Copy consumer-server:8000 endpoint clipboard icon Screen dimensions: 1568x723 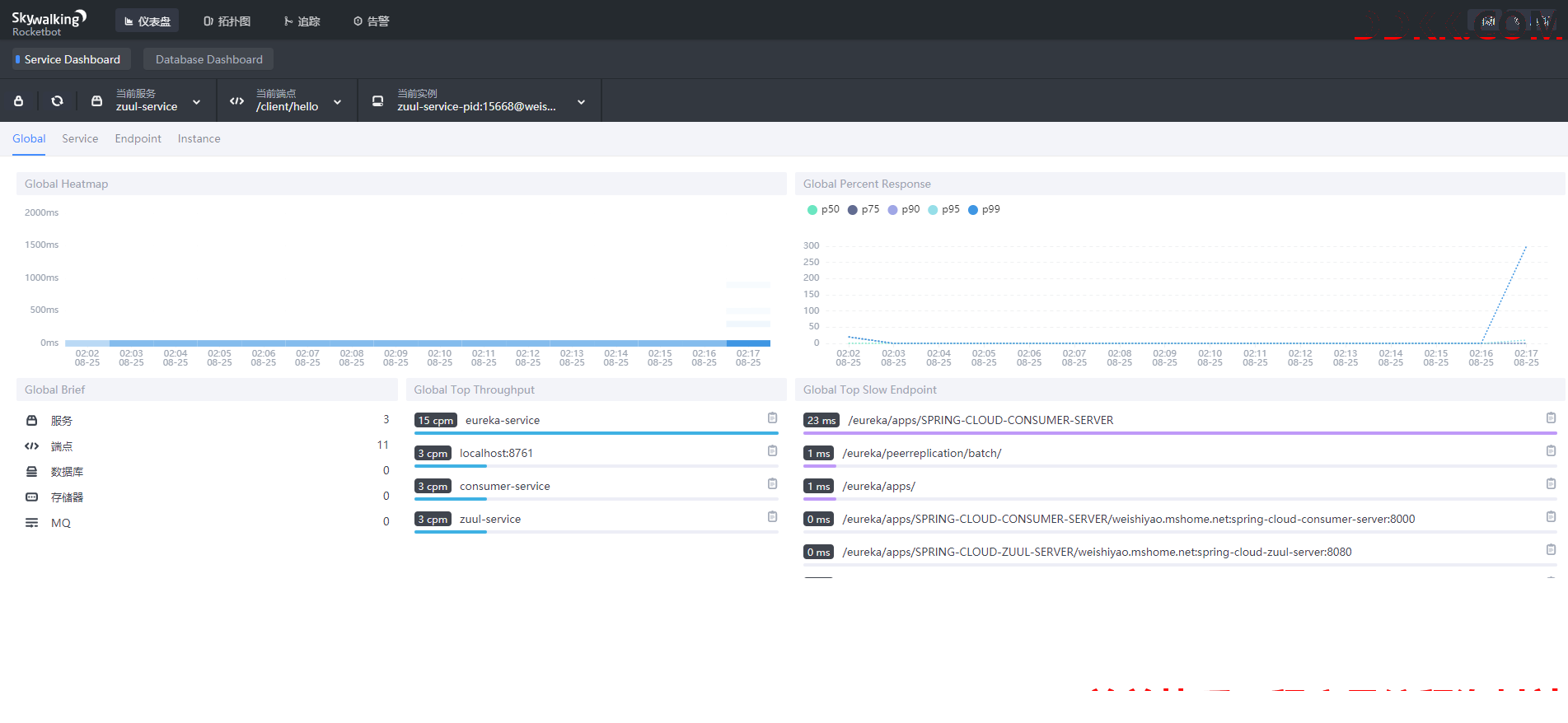tap(1551, 516)
